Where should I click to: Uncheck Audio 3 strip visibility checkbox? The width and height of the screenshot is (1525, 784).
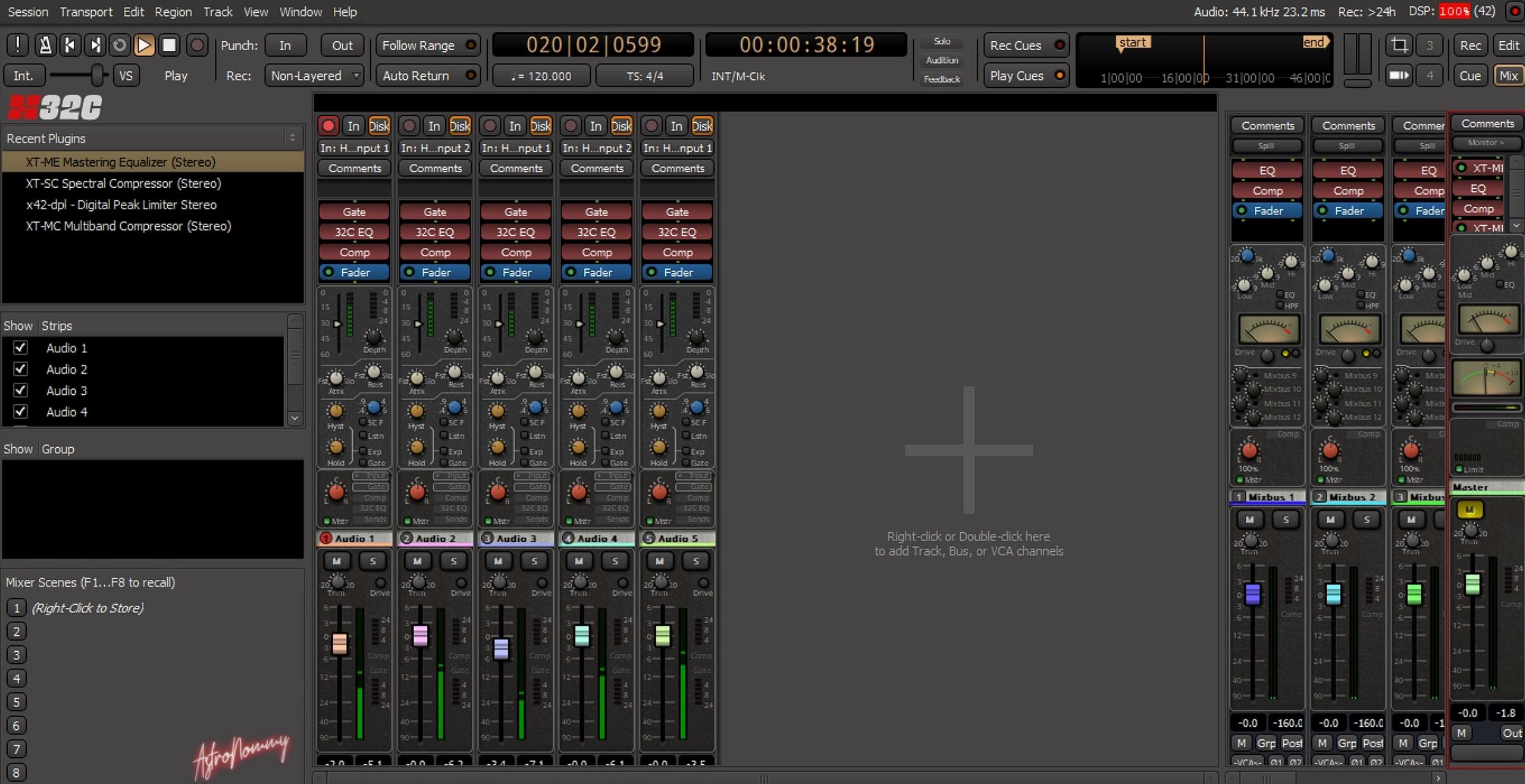20,390
